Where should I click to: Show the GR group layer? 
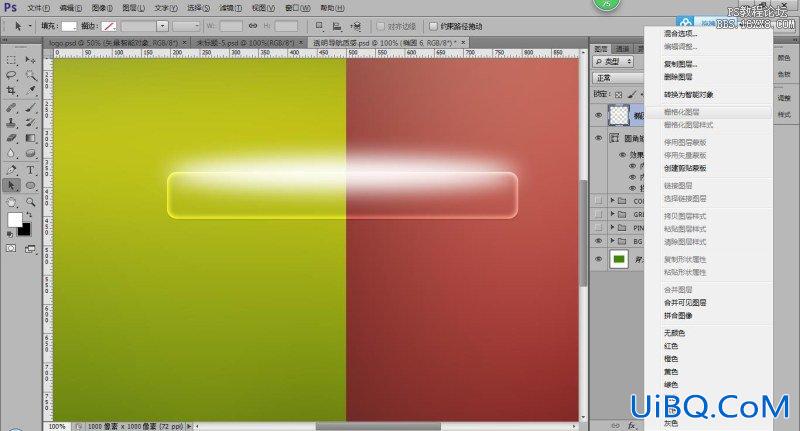tap(598, 214)
